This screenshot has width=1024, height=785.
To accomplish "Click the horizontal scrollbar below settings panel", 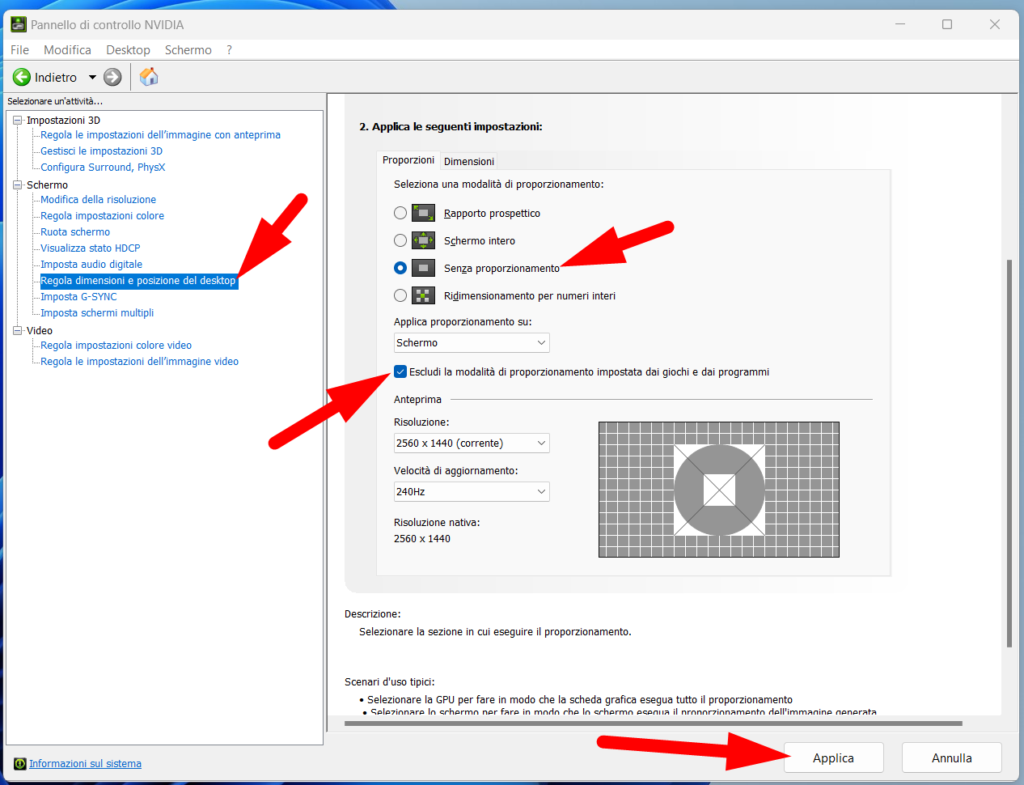I will pyautogui.click(x=653, y=723).
